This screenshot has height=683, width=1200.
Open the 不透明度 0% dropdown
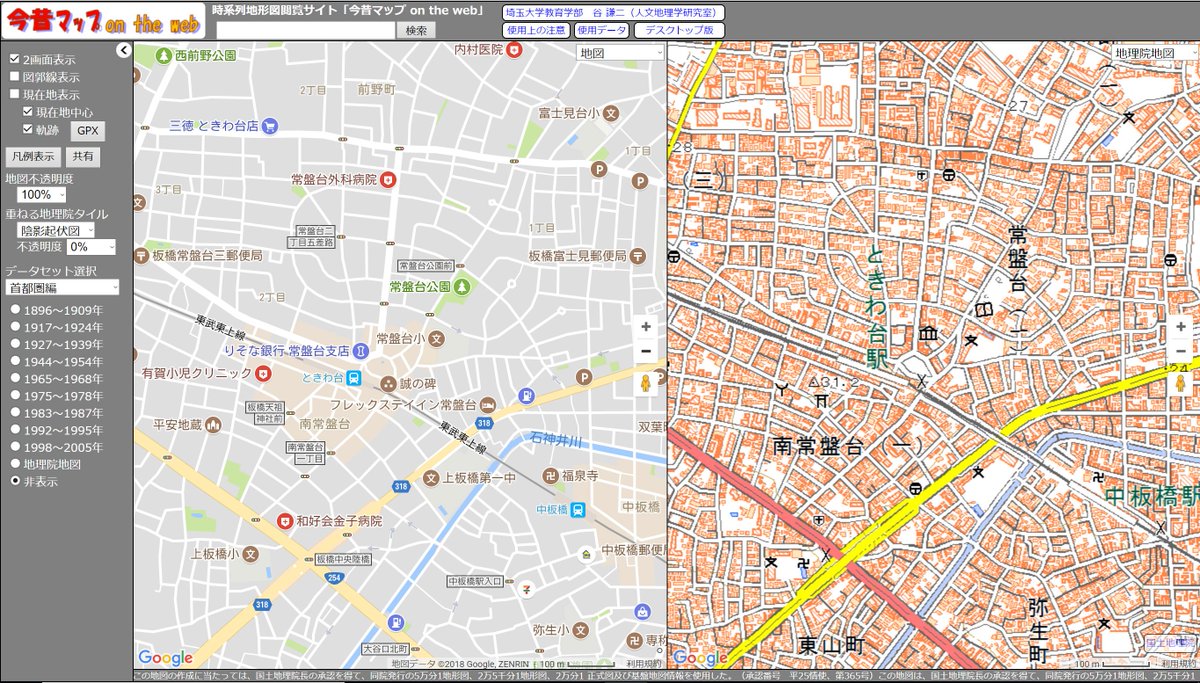92,247
